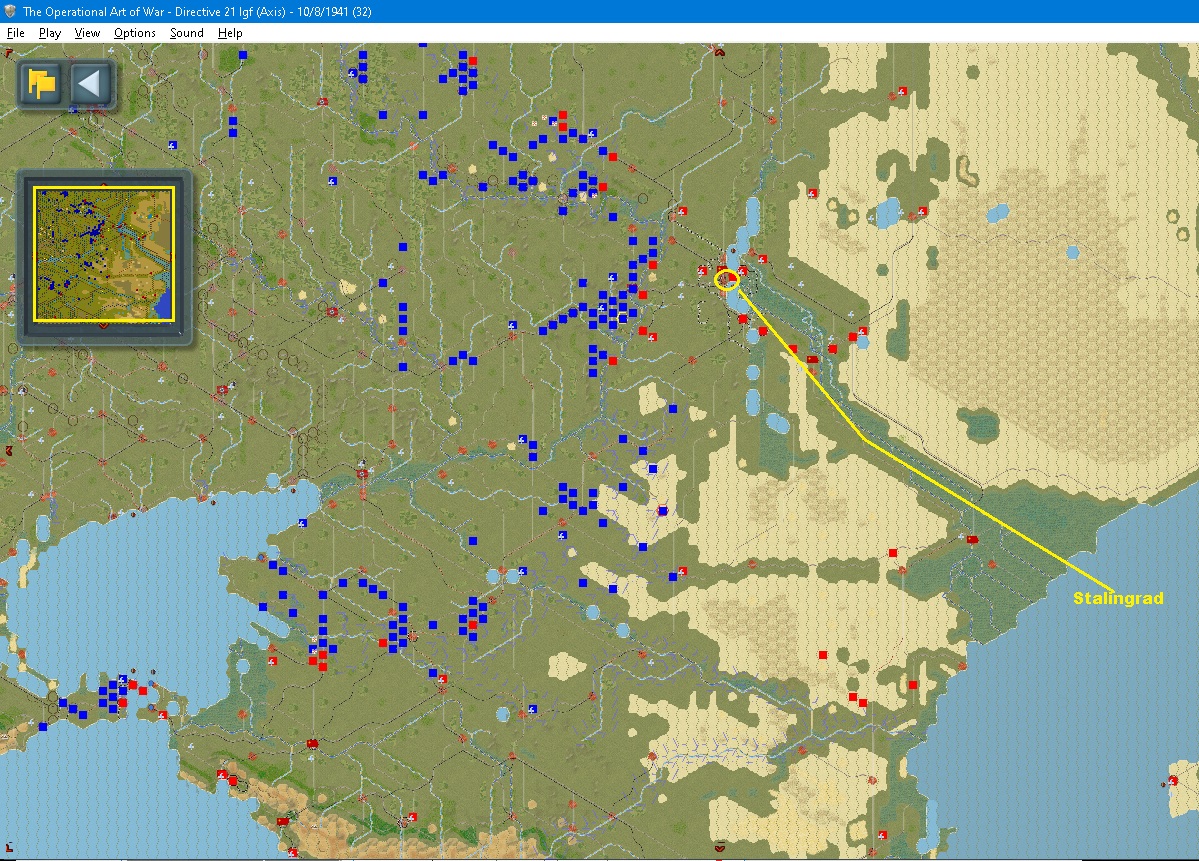Click the small round lake in the eastern desert

pyautogui.click(x=1072, y=252)
